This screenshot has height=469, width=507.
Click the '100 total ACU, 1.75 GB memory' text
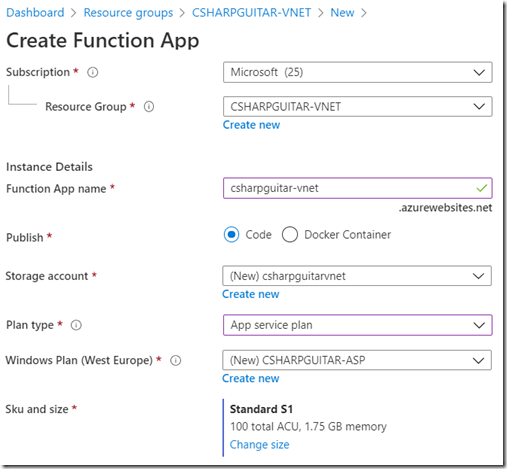point(308,427)
